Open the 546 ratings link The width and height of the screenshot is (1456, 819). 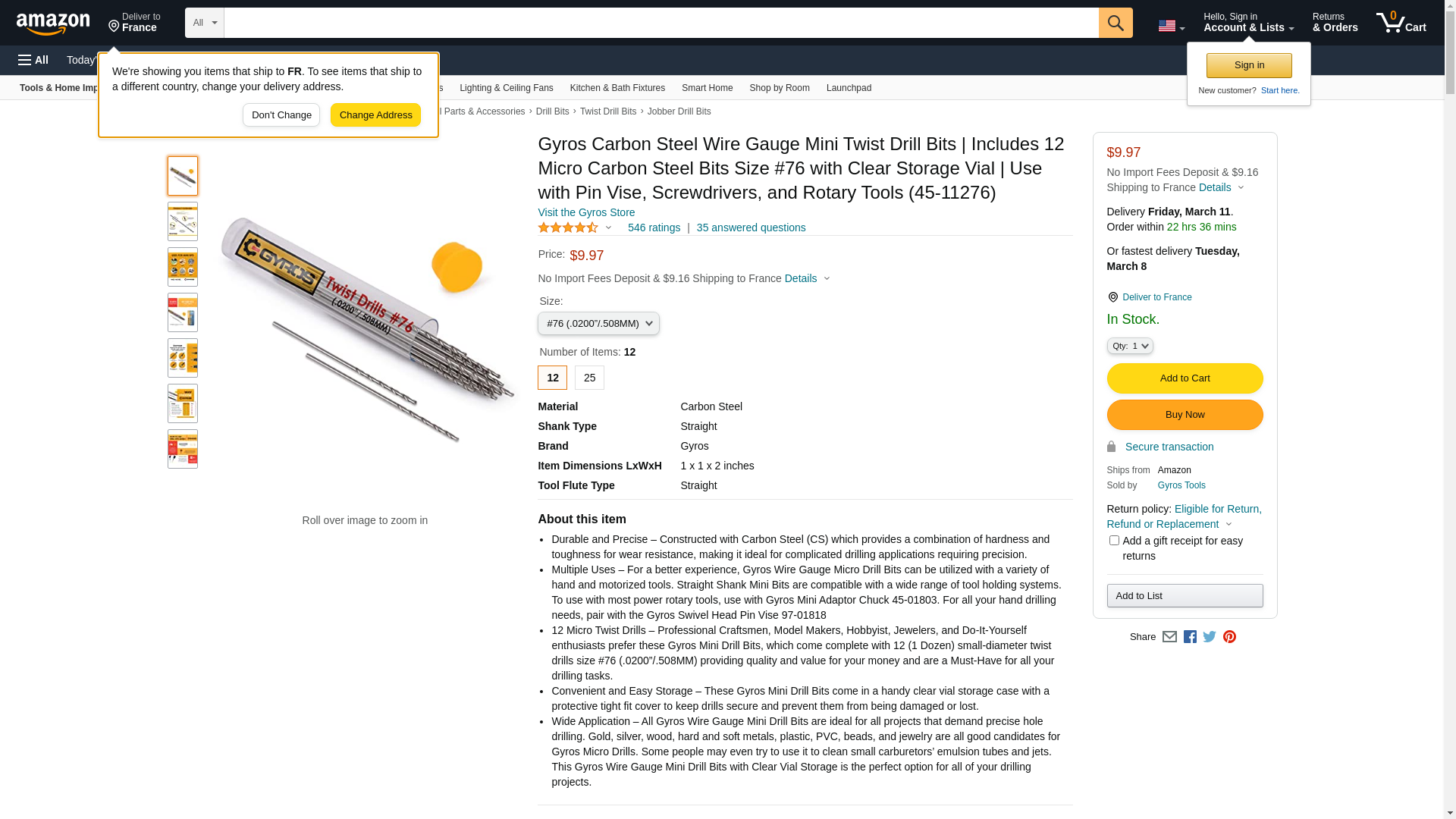click(654, 227)
